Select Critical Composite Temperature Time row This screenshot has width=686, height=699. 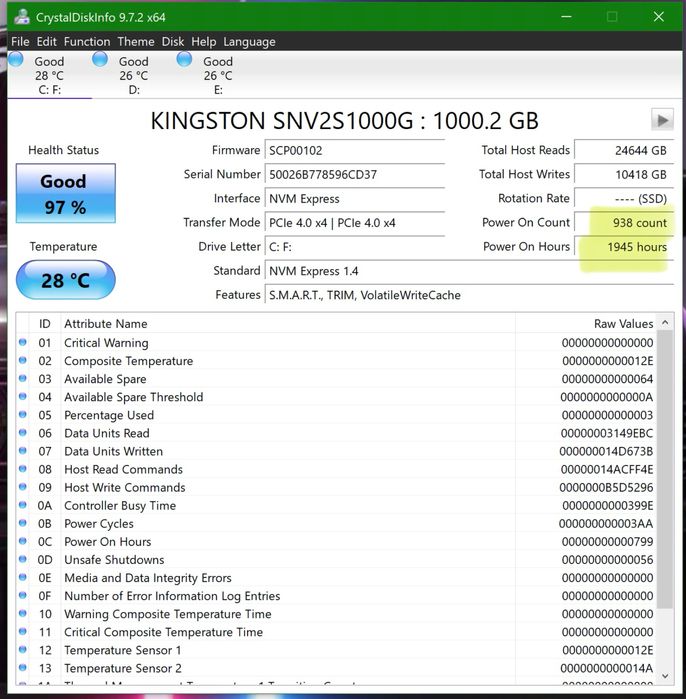[x=337, y=632]
